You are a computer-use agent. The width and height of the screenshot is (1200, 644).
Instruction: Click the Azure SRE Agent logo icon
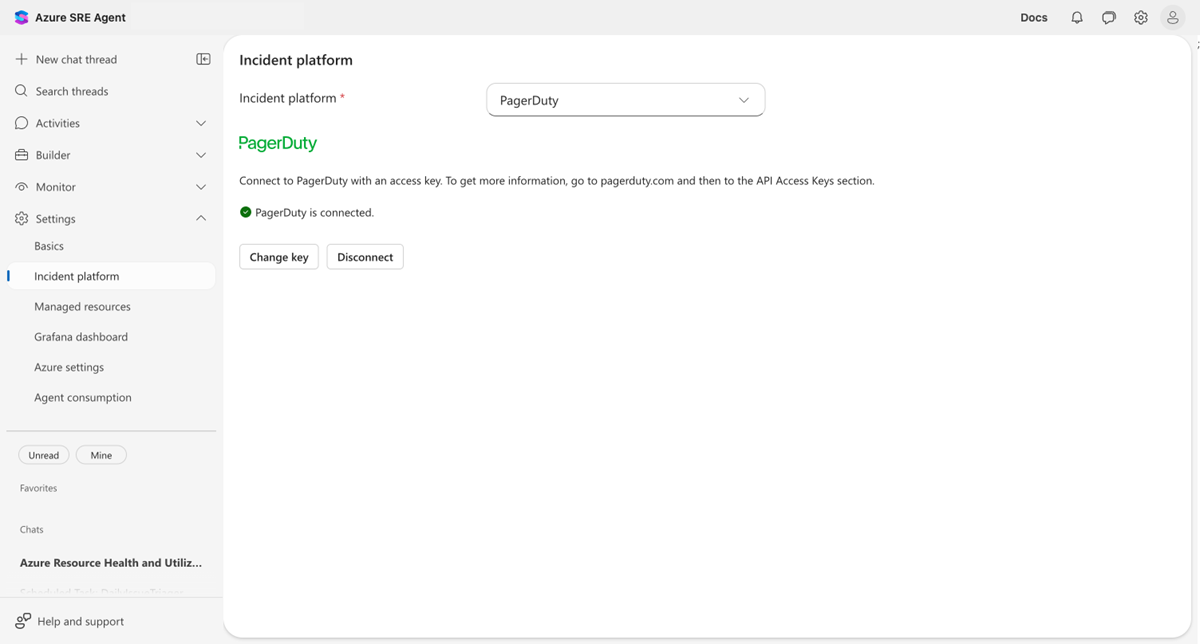[x=22, y=18]
